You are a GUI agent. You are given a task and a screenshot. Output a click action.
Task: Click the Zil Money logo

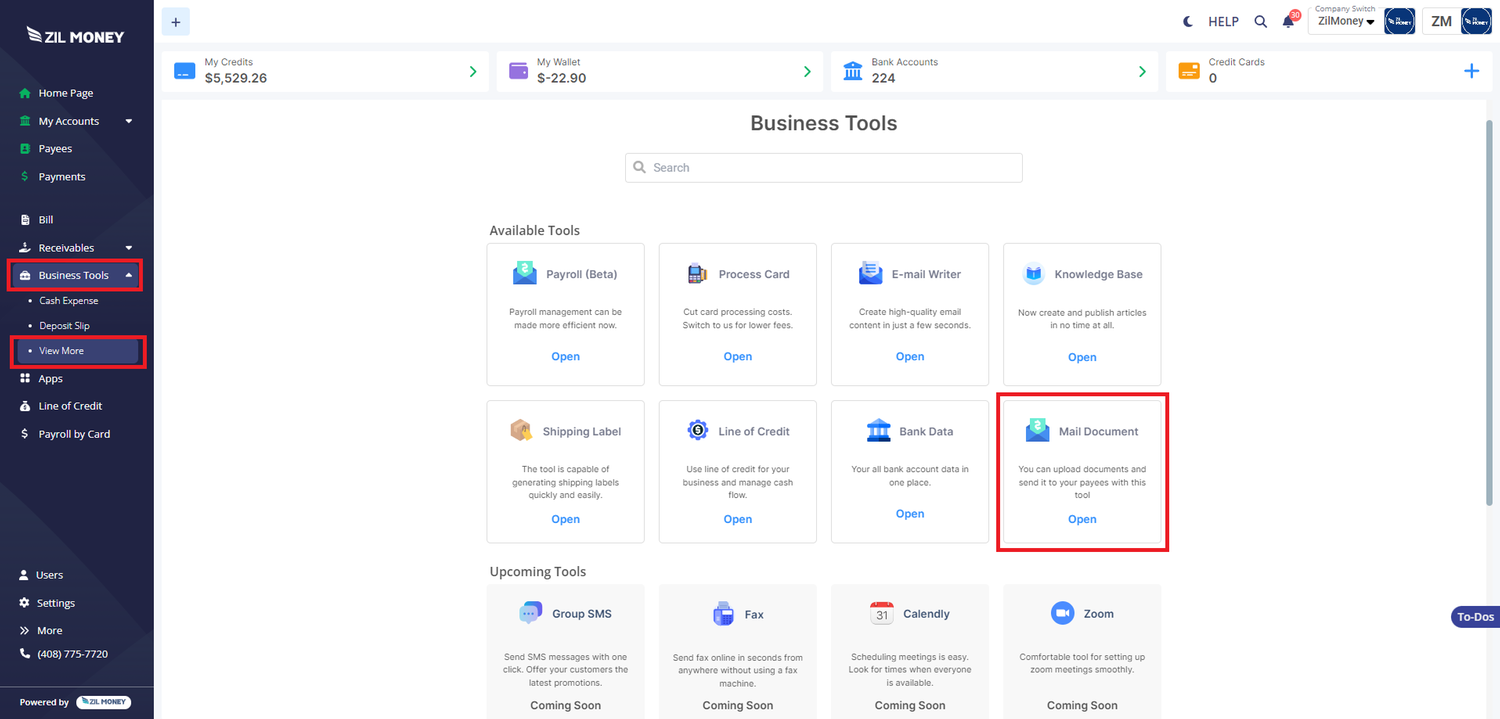pyautogui.click(x=76, y=36)
